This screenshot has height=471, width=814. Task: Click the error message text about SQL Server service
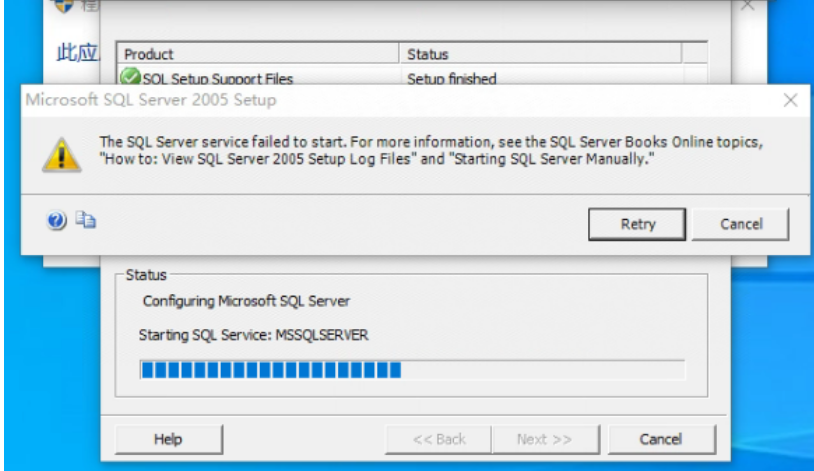tap(431, 150)
